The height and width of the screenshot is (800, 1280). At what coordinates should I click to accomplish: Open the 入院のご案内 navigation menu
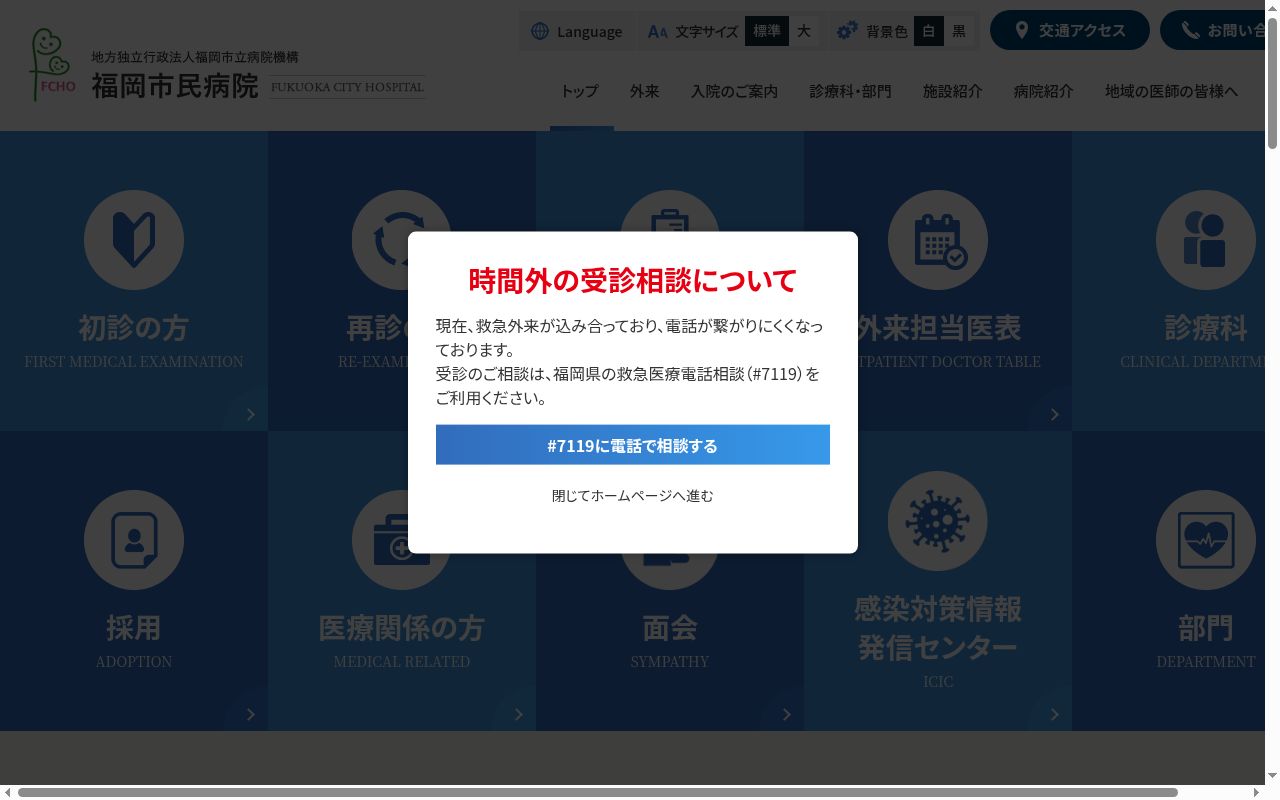click(x=734, y=91)
